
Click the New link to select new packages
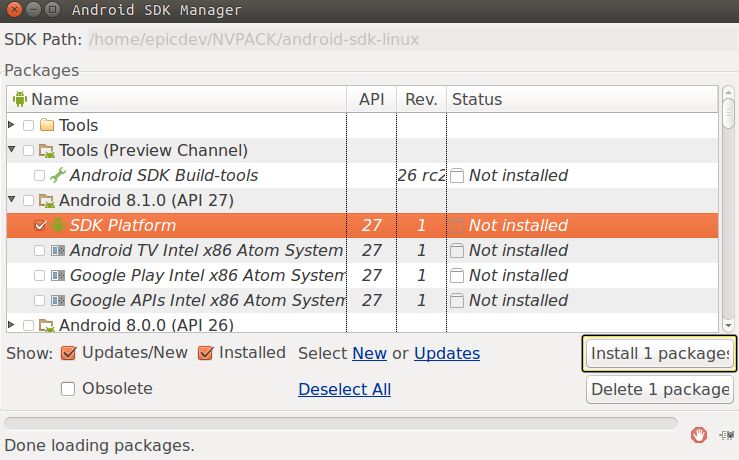click(x=370, y=353)
